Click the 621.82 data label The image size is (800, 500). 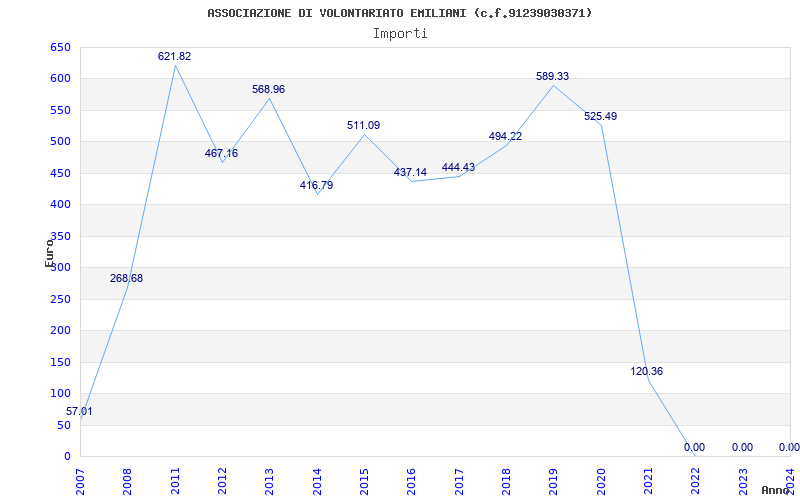coord(174,57)
